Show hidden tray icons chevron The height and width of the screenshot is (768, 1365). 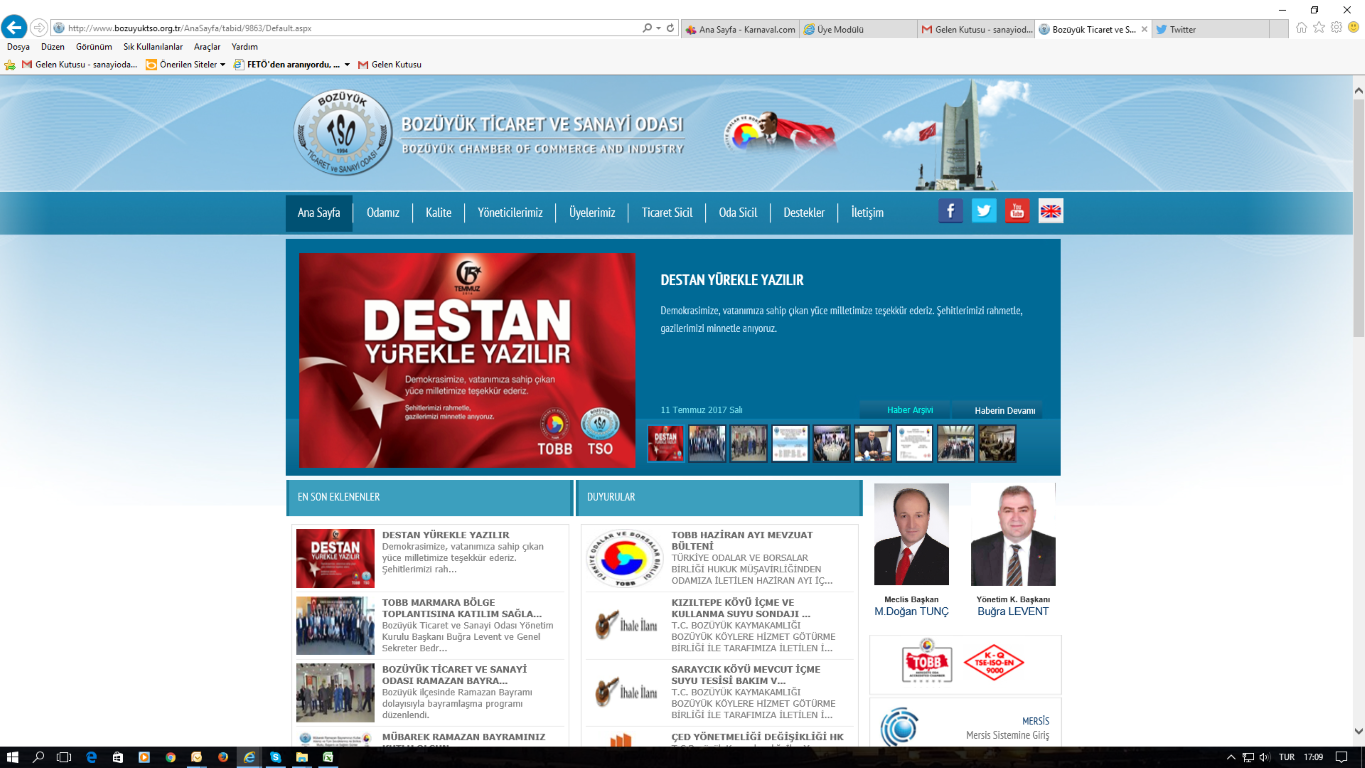(x=1229, y=757)
